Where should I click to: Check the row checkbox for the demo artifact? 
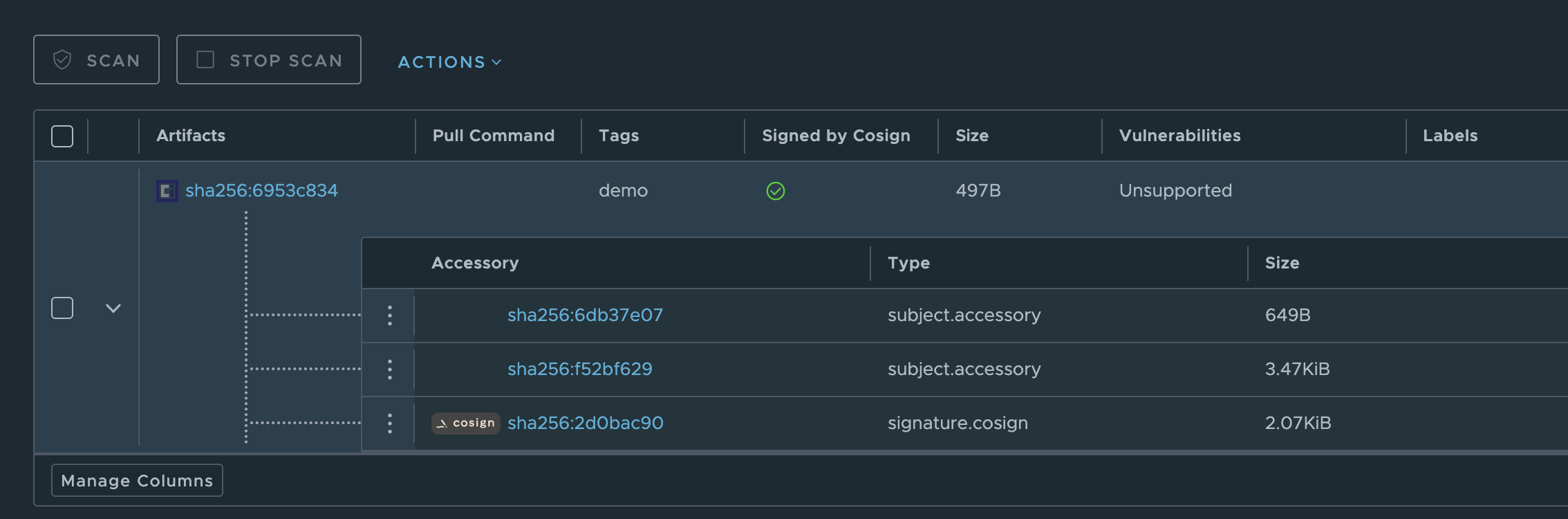click(x=62, y=308)
